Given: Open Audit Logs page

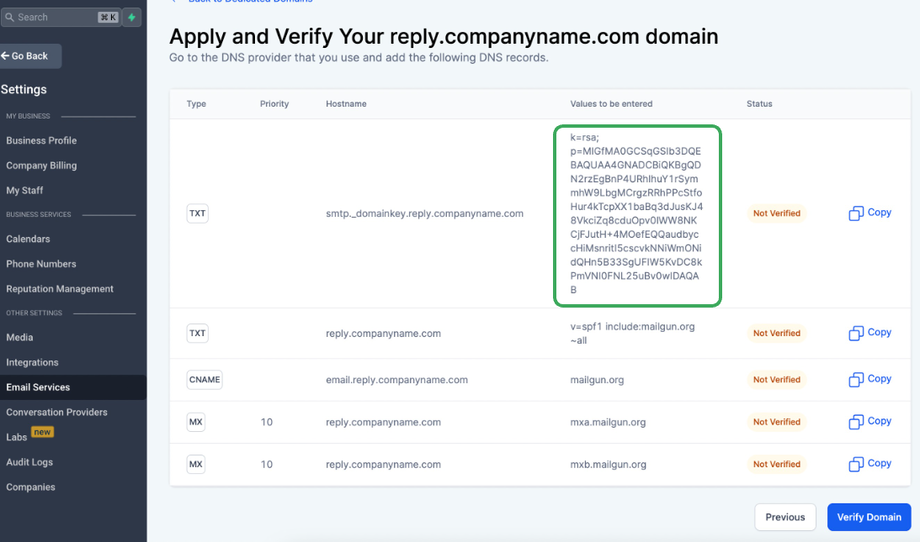Looking at the screenshot, I should pyautogui.click(x=30, y=462).
